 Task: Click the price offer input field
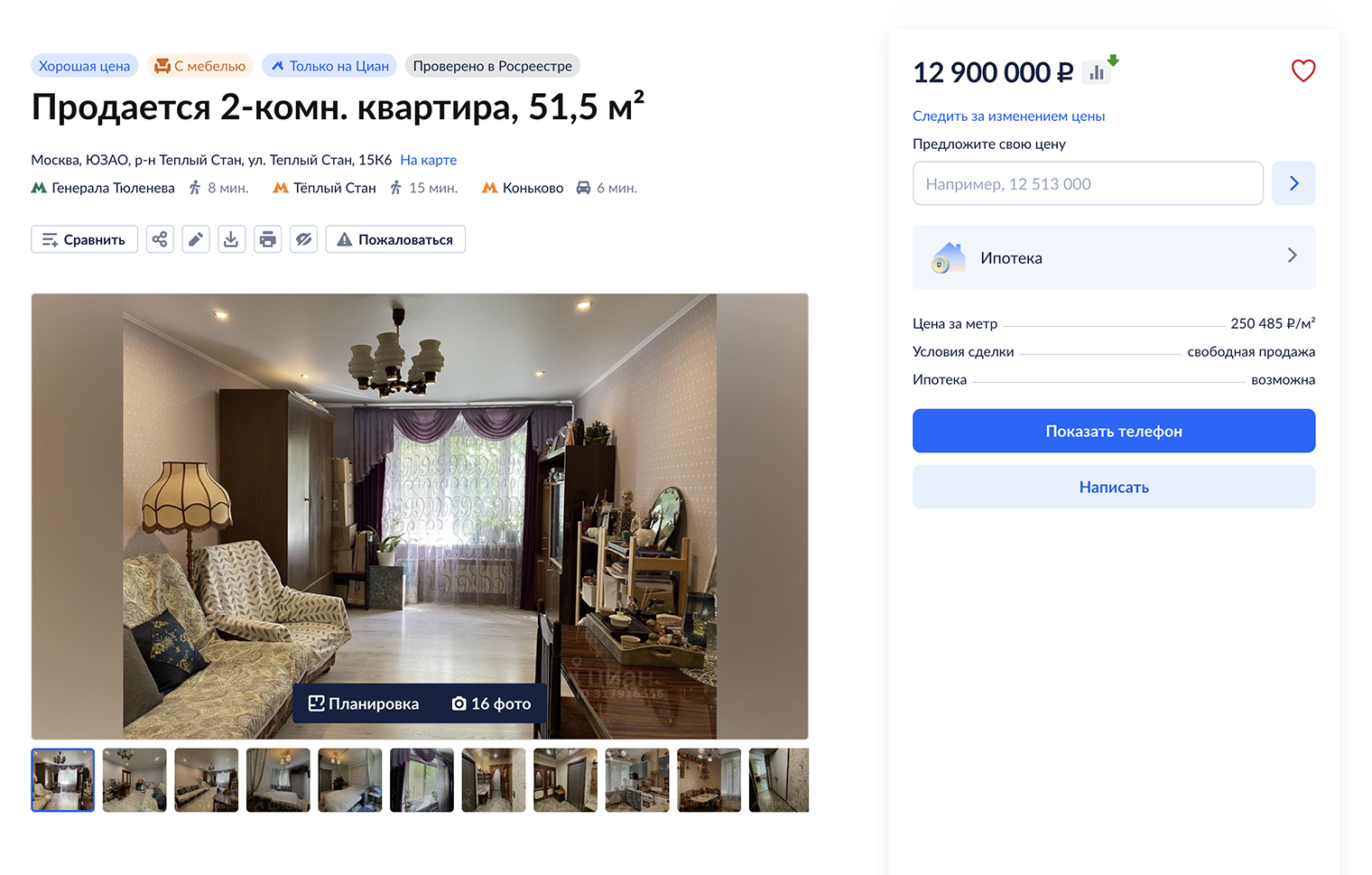click(1088, 183)
